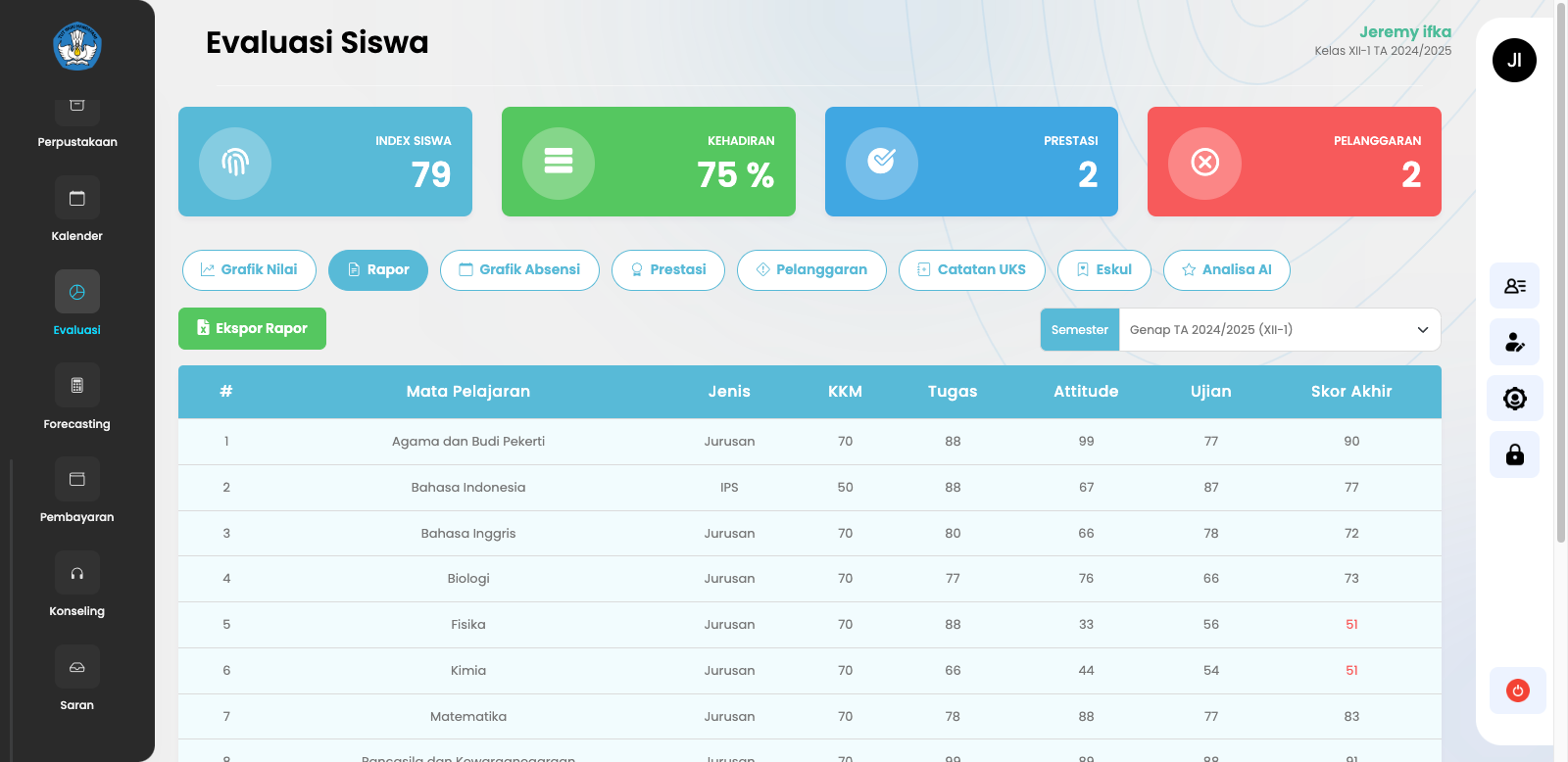Image resolution: width=1568 pixels, height=762 pixels.
Task: Click the JI profile avatar
Action: pos(1514,61)
